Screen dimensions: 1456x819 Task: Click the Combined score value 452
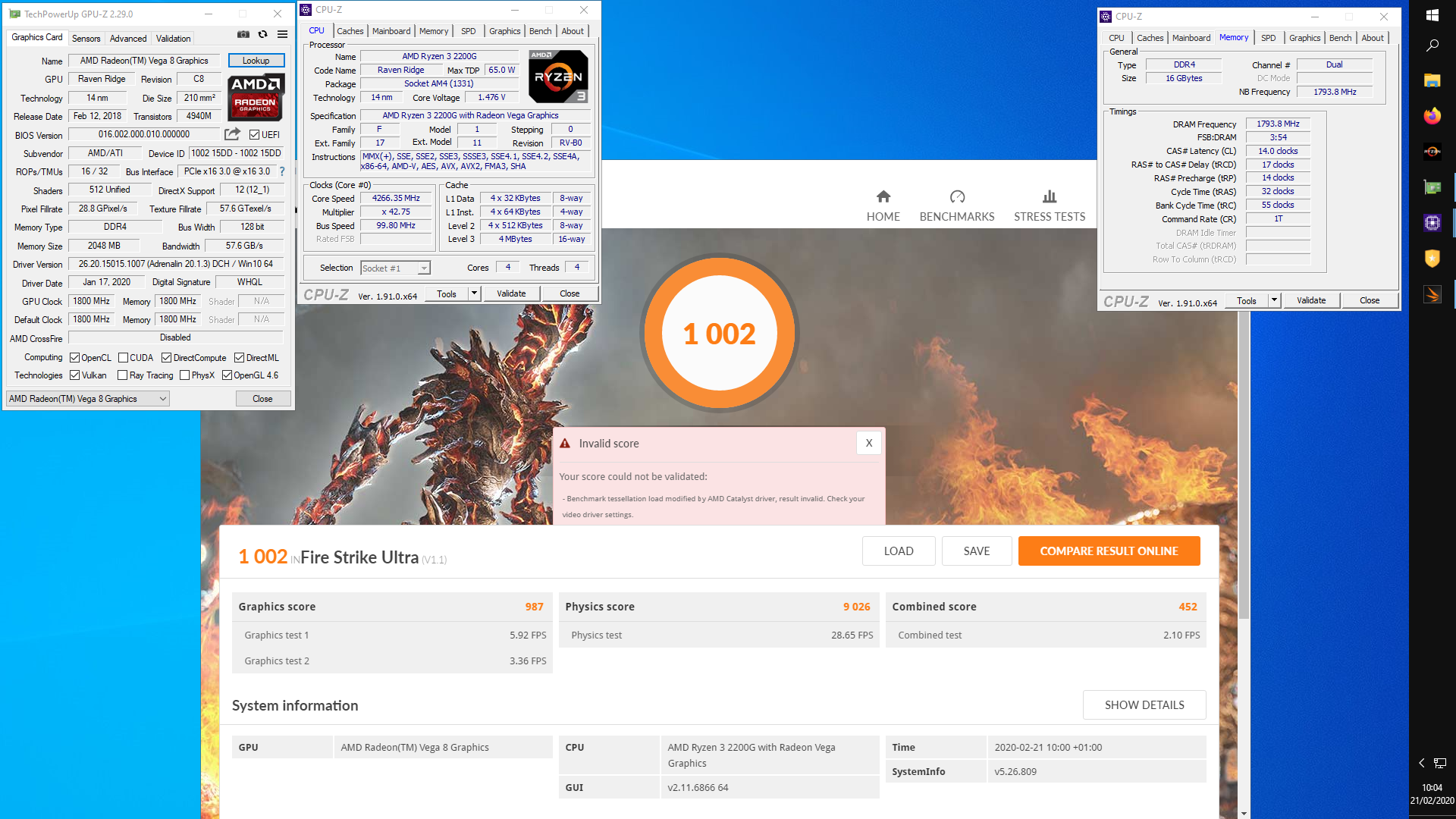coord(1188,607)
